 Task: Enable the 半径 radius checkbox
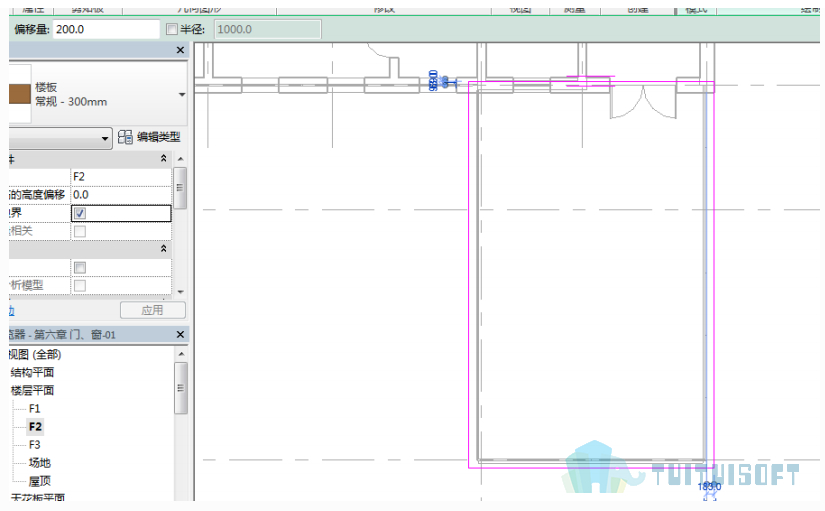(172, 29)
